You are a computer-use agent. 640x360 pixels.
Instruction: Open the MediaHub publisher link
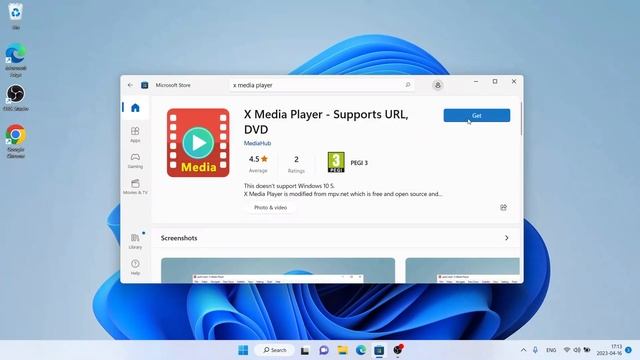[257, 143]
